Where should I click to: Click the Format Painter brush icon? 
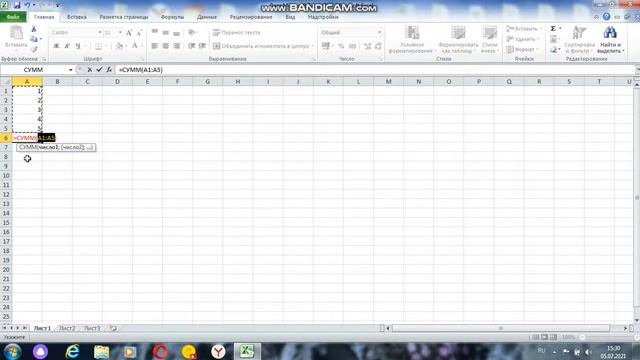pos(34,49)
